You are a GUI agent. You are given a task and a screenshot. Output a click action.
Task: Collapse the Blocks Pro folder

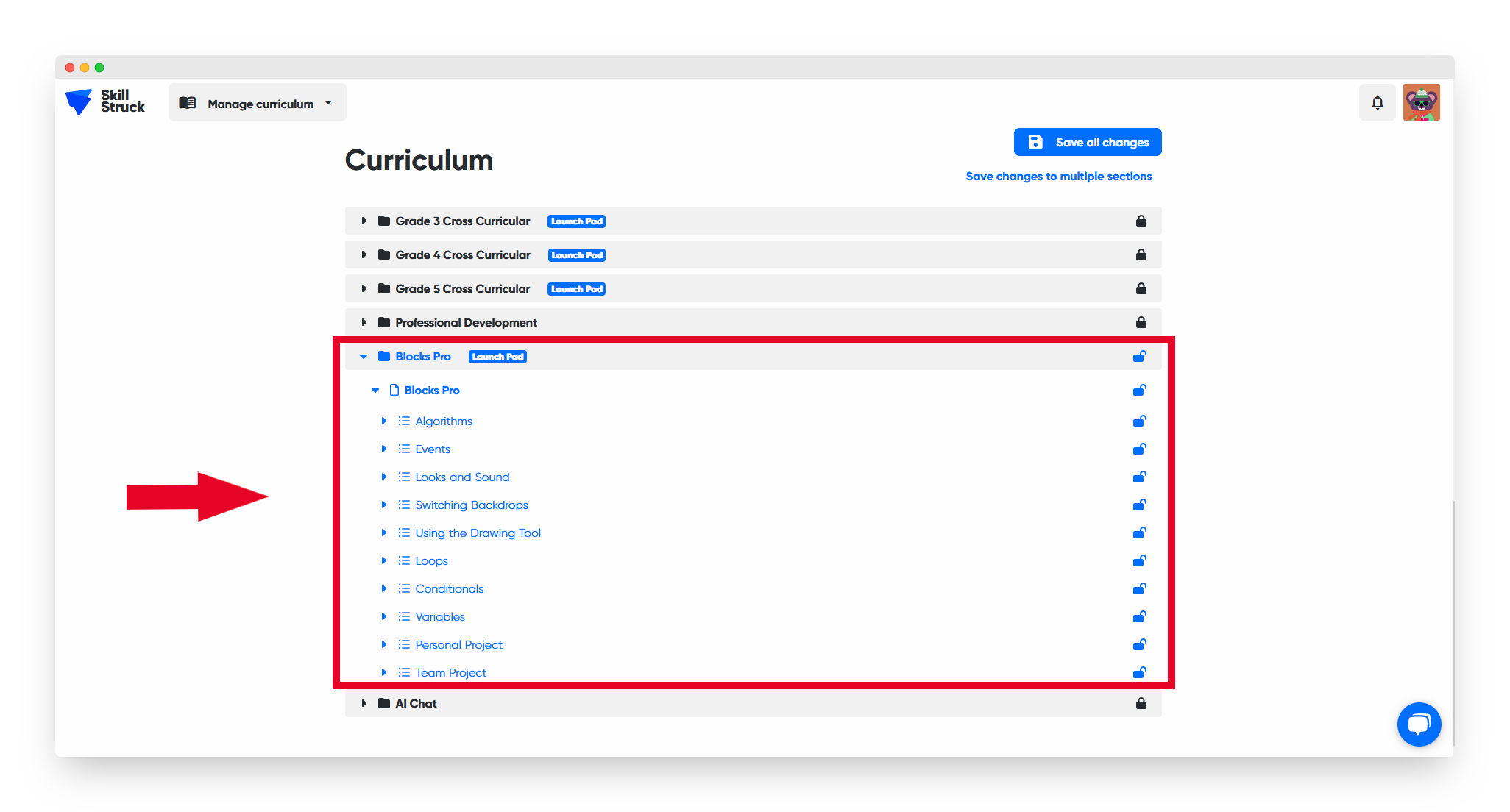pyautogui.click(x=364, y=357)
